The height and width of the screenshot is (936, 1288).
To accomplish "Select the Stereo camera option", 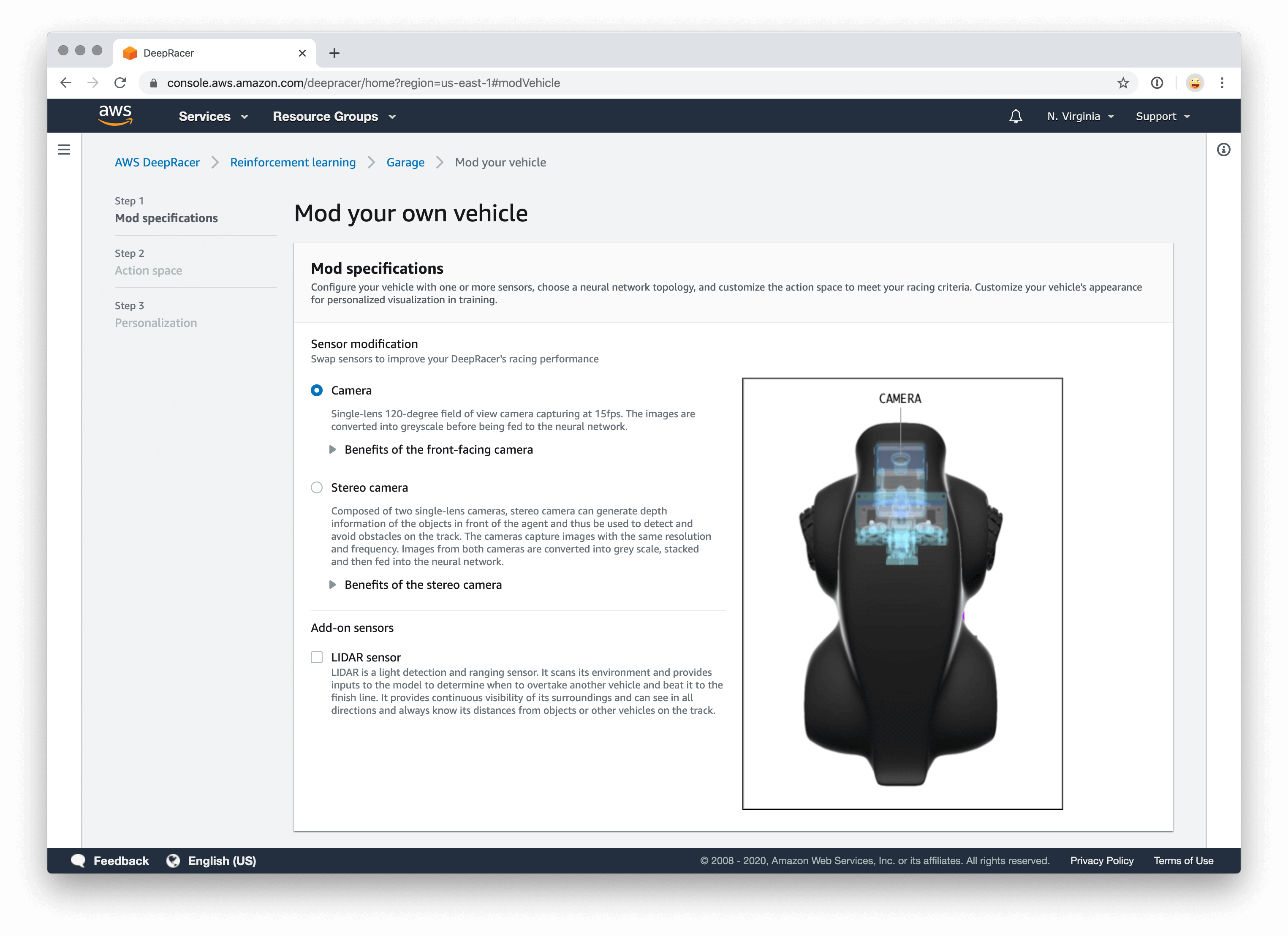I will (x=316, y=487).
